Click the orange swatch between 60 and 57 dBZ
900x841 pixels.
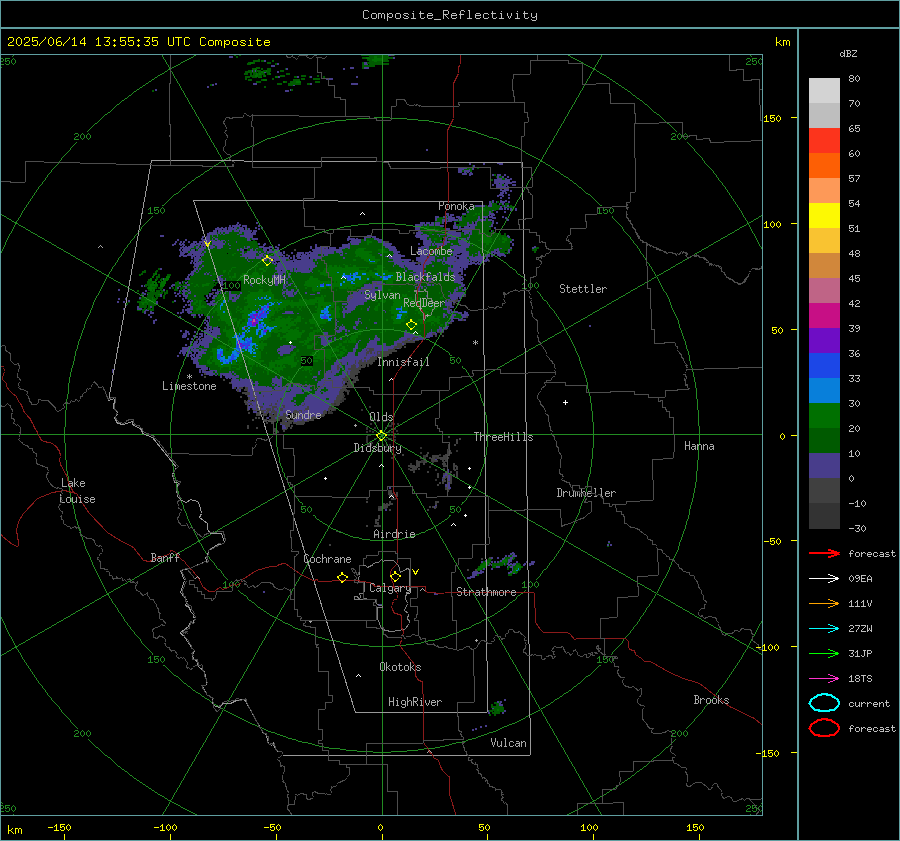[824, 165]
